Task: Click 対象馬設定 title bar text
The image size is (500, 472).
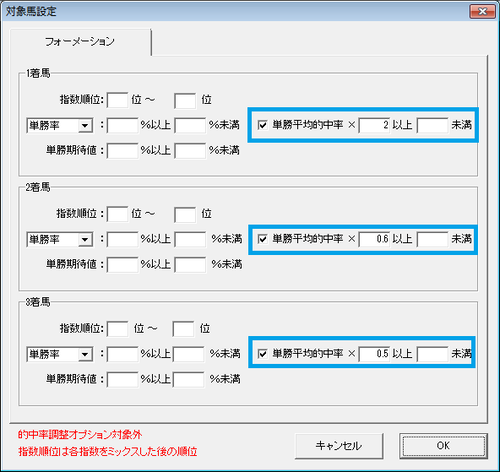Action: point(31,11)
